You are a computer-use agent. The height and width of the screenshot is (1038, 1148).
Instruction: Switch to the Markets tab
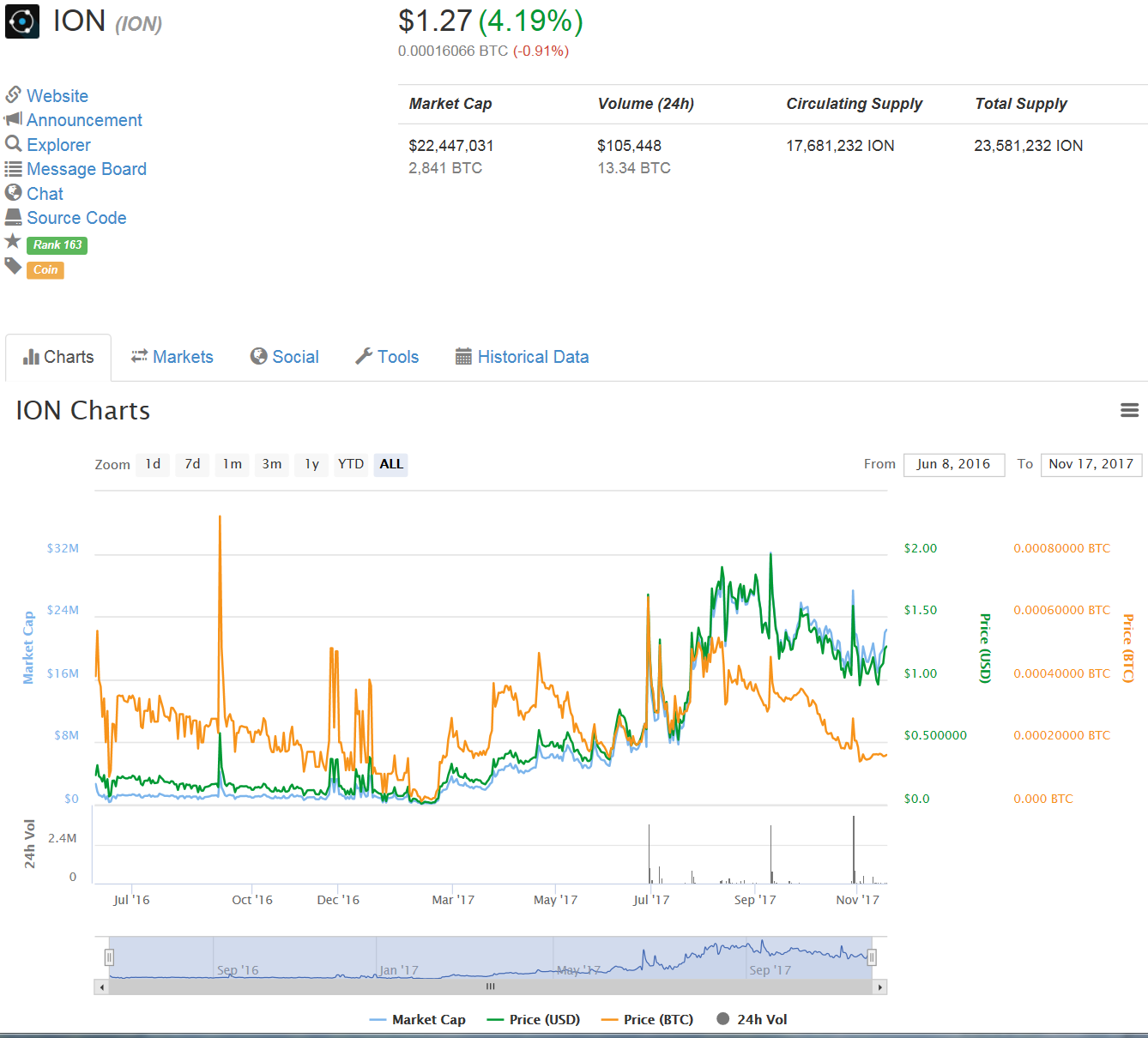(172, 357)
